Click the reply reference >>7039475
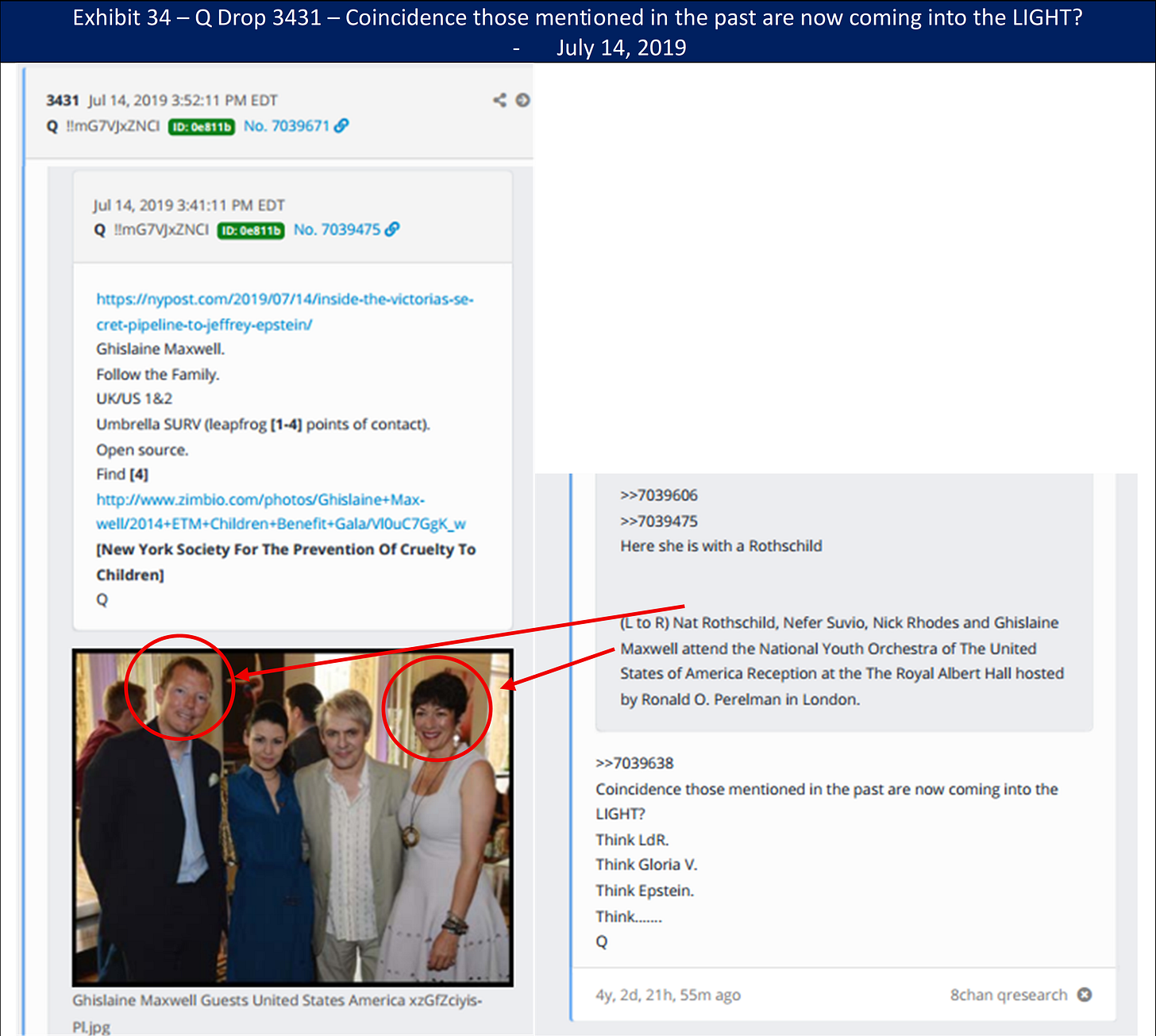The image size is (1156, 1036). click(659, 522)
